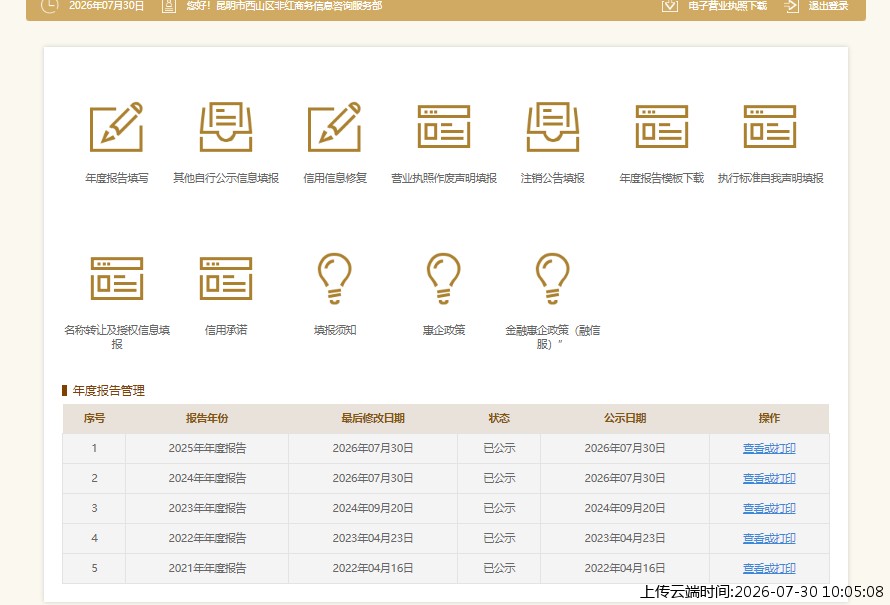View or print the 2024年年度报告
This screenshot has width=890, height=605.
point(769,478)
